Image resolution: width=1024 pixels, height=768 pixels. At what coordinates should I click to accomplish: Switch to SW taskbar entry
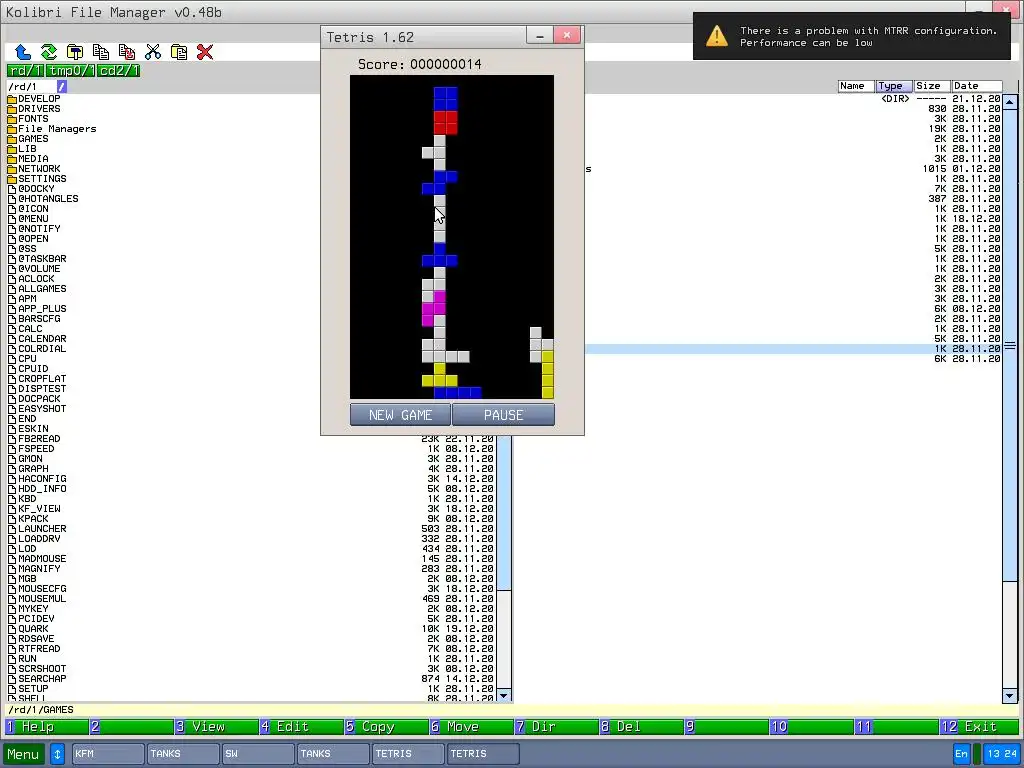(258, 754)
